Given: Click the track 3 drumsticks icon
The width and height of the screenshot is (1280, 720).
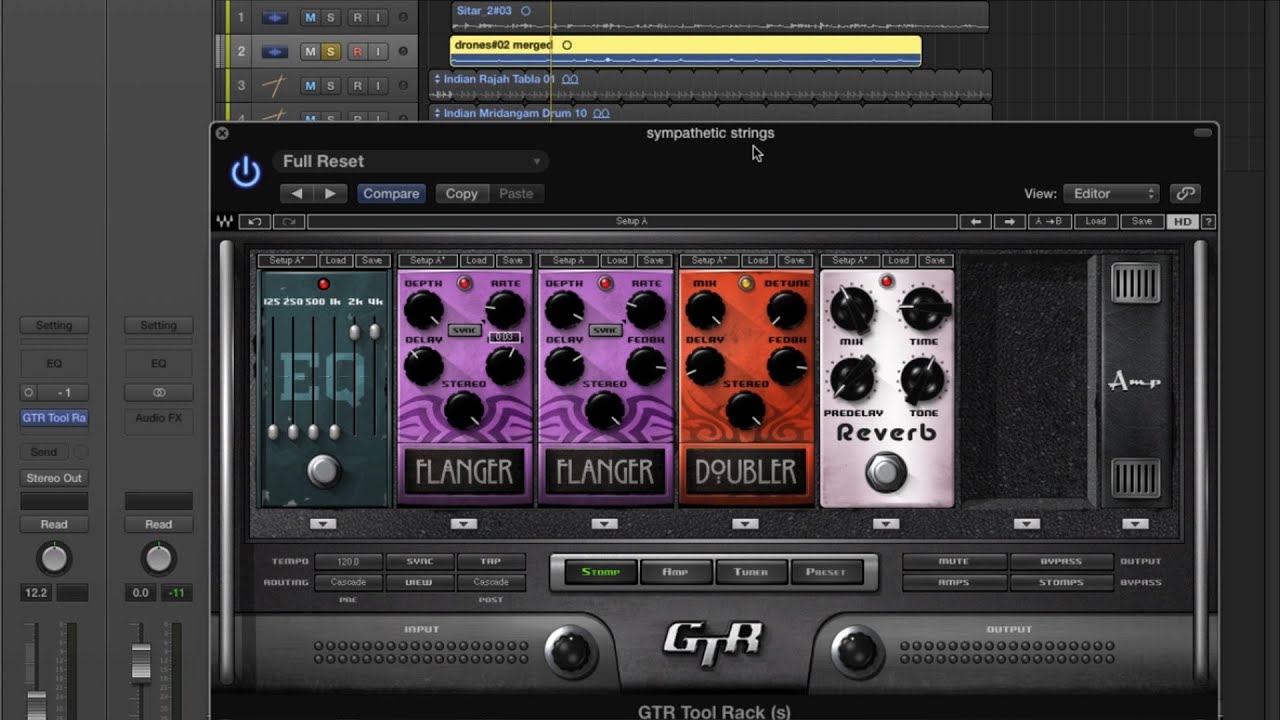Looking at the screenshot, I should [273, 86].
